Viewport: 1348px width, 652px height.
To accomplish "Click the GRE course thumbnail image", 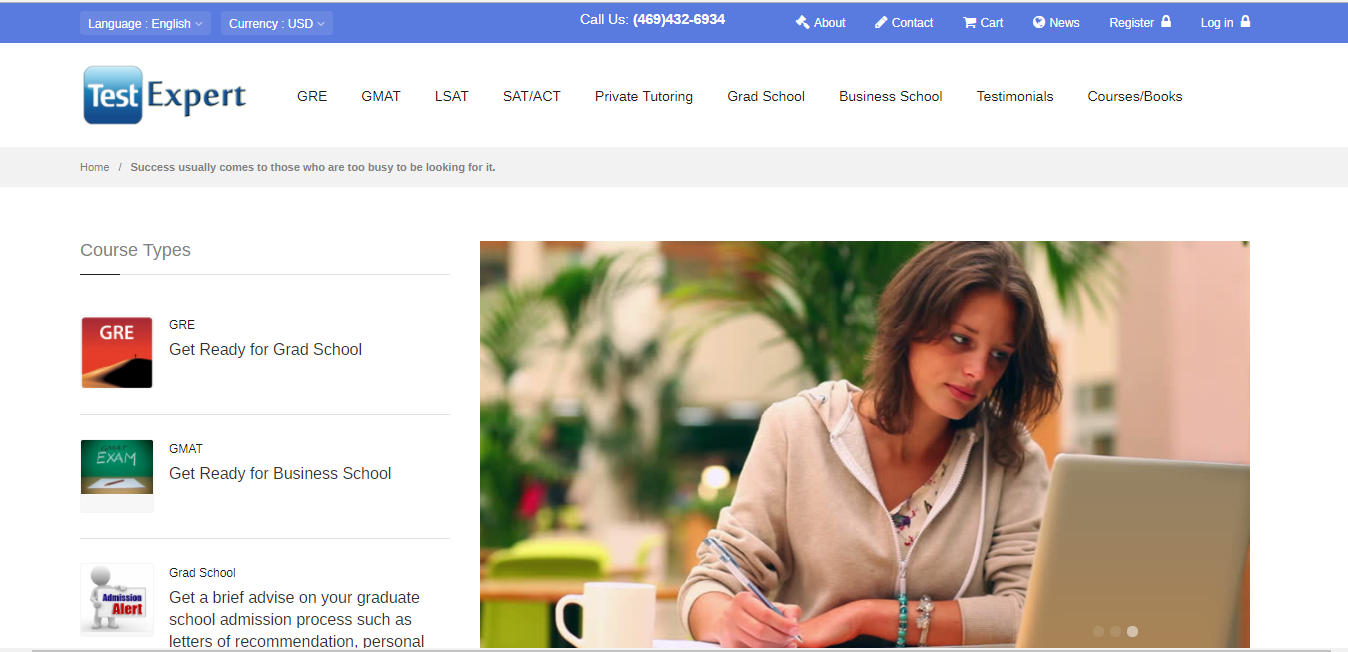I will (117, 352).
